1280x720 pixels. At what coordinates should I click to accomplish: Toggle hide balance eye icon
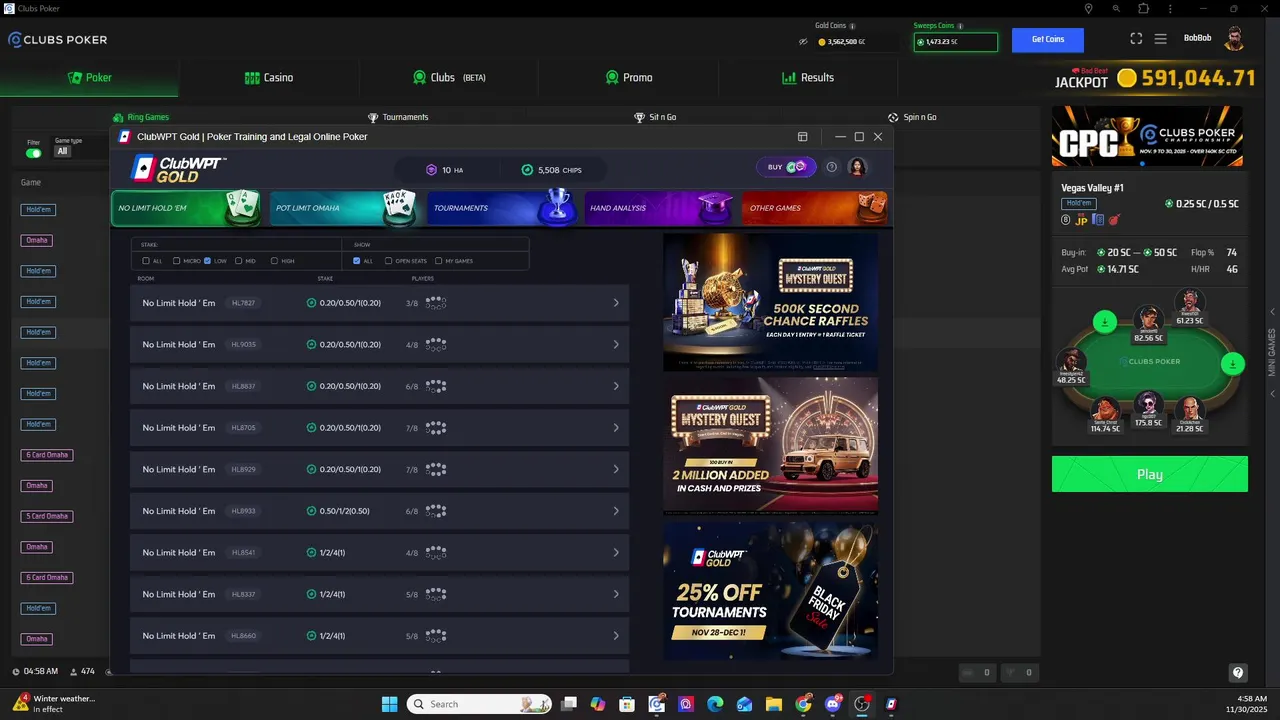802,42
